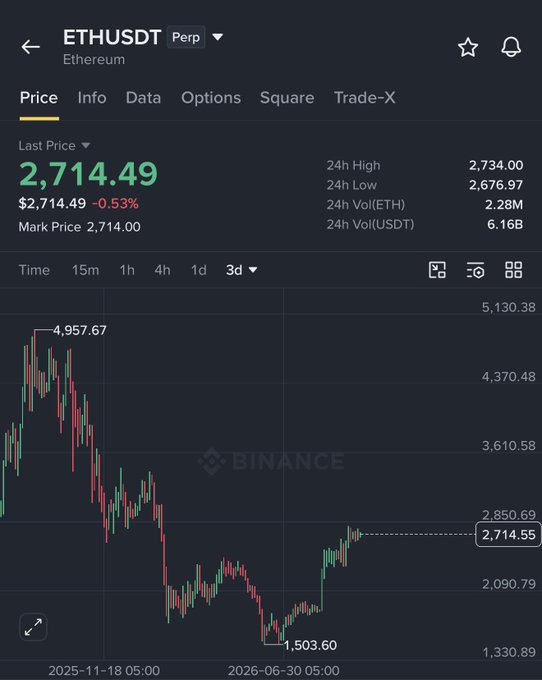Tap the 24h Vol(ETH) value 2.28M
Screen dimensions: 542x680
click(504, 205)
